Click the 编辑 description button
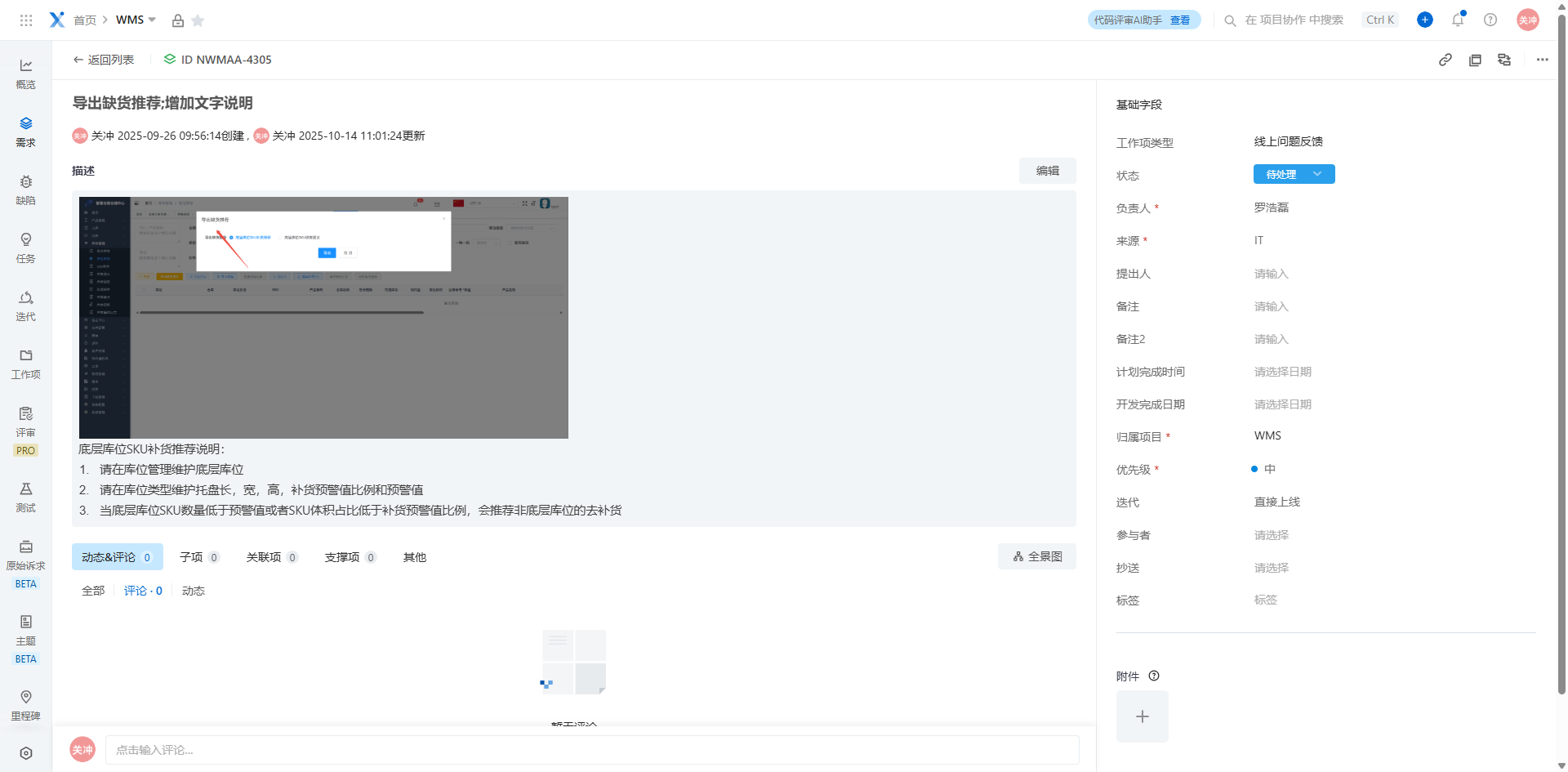The image size is (1568, 772). coord(1047,171)
